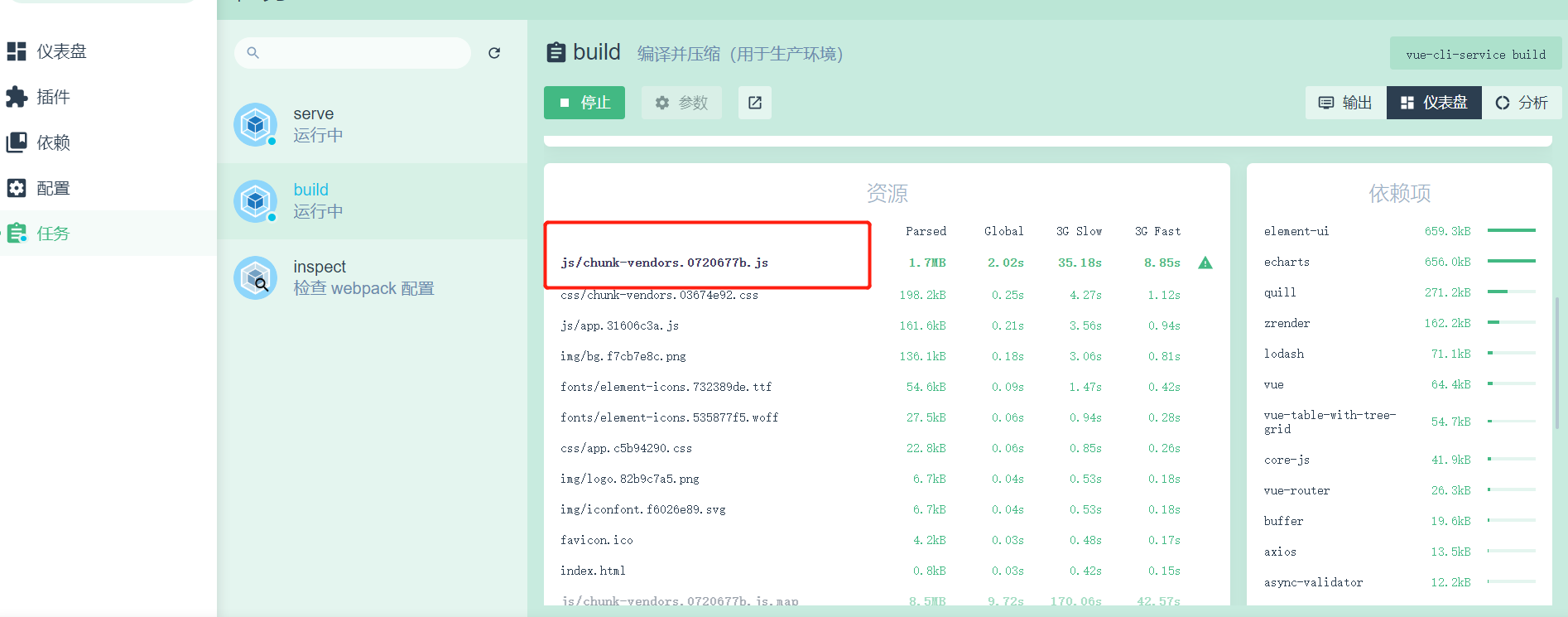Click lodash dependency entry
This screenshot has width=1568, height=617.
1399,354
